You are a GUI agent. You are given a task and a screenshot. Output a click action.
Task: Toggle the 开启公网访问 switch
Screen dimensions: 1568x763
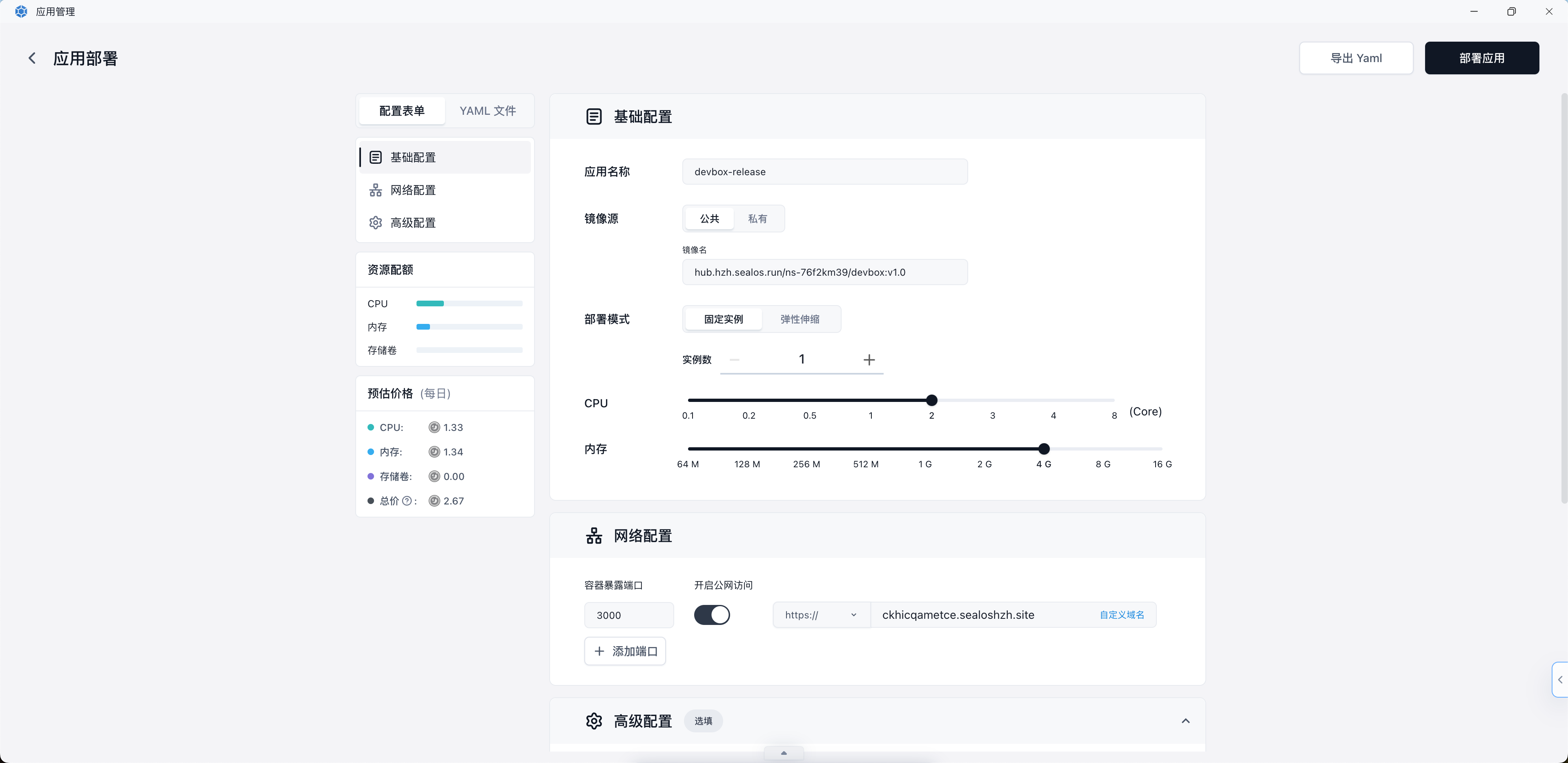[x=712, y=615]
